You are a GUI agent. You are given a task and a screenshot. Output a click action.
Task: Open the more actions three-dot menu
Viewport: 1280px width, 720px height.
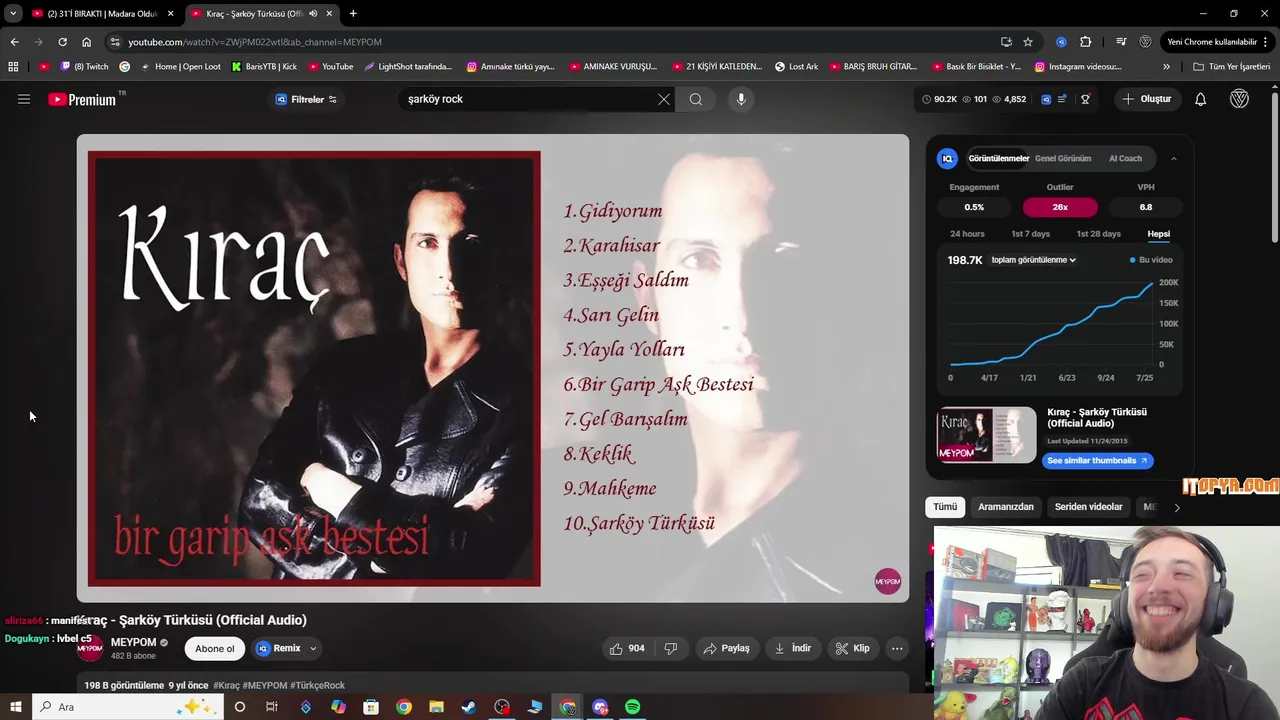[897, 648]
